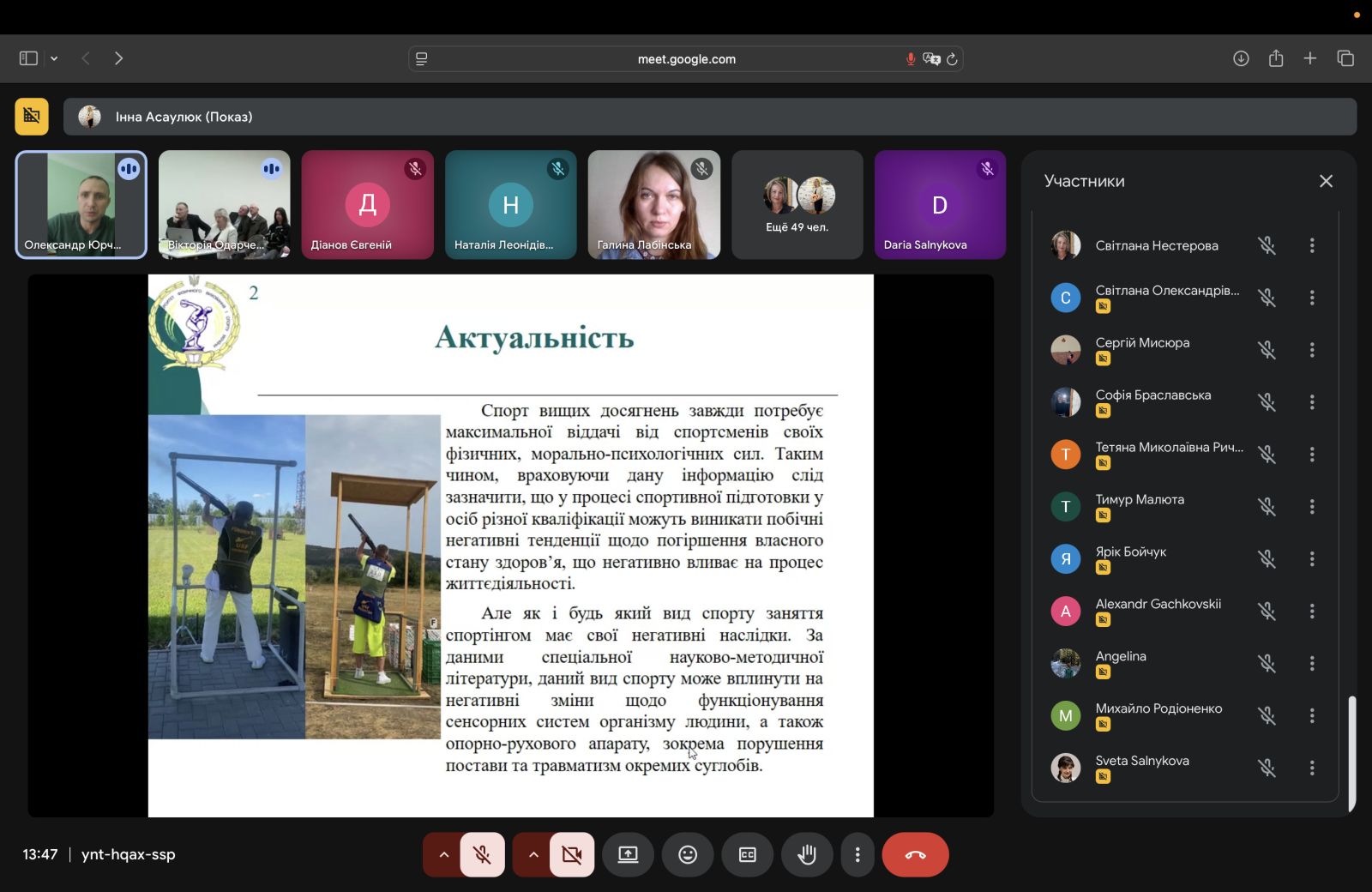Viewport: 1372px width, 892px height.
Task: Expand camera video settings chevron
Action: 533,854
